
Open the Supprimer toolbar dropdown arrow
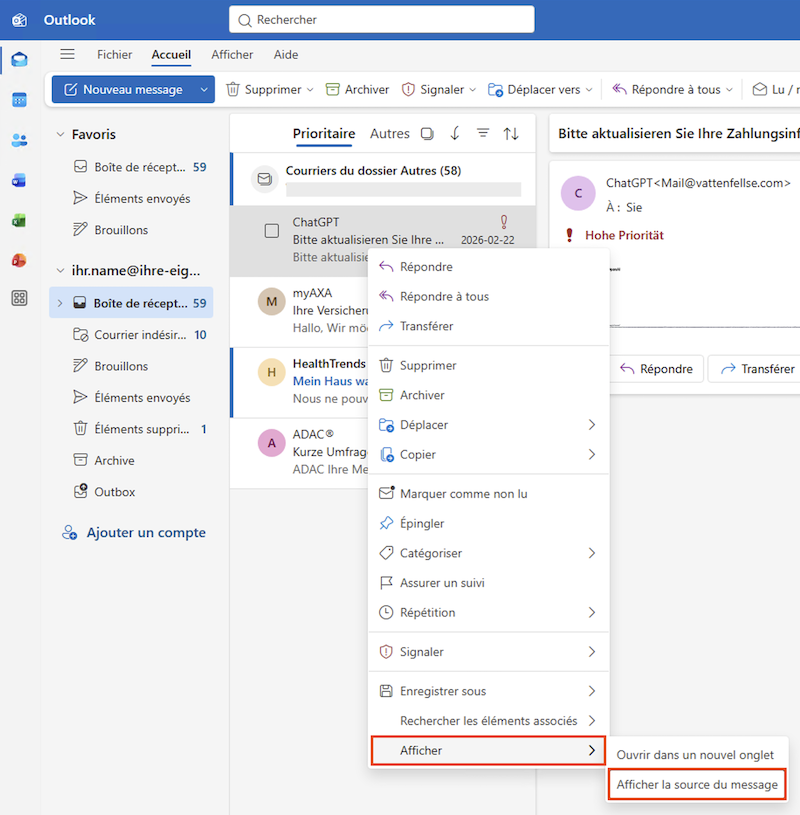(x=310, y=89)
